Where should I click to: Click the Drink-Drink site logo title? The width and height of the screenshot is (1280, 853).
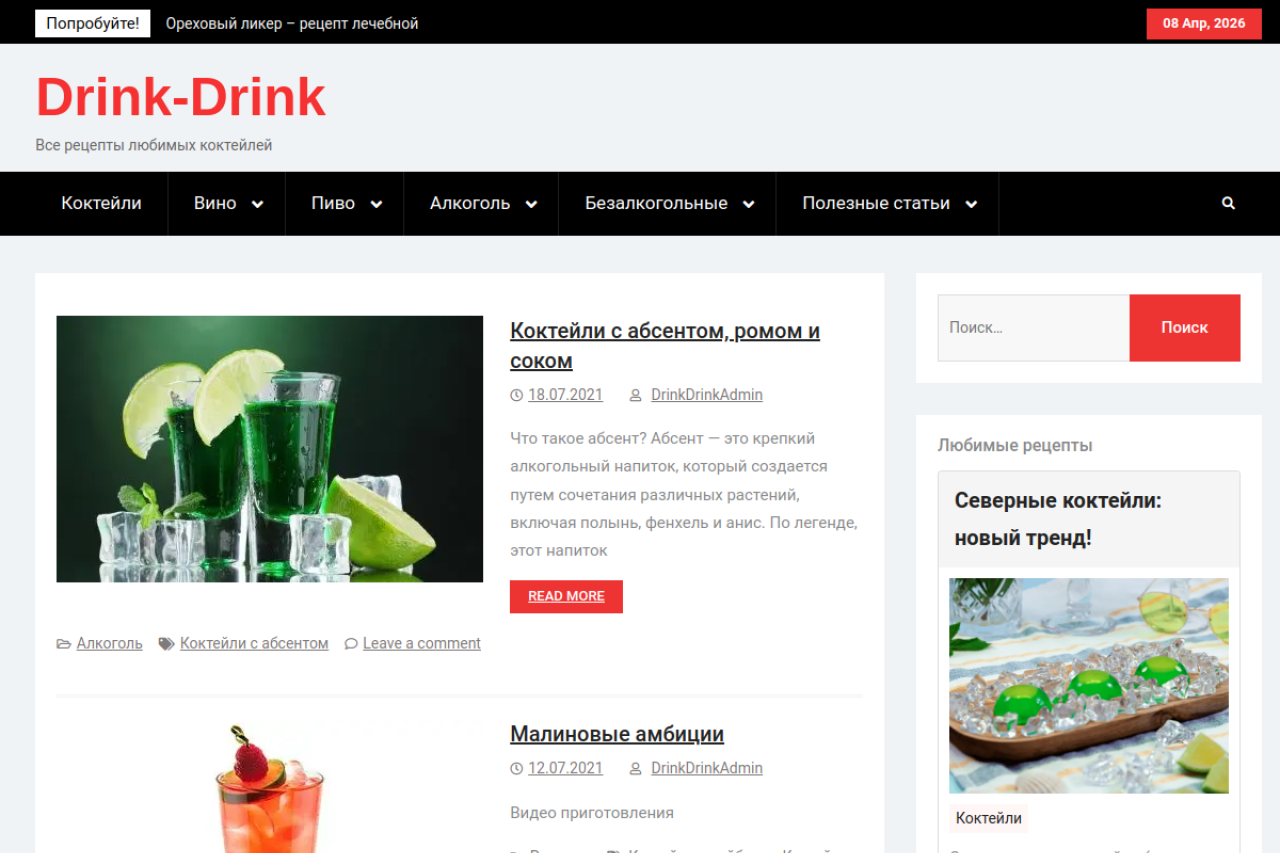181,97
